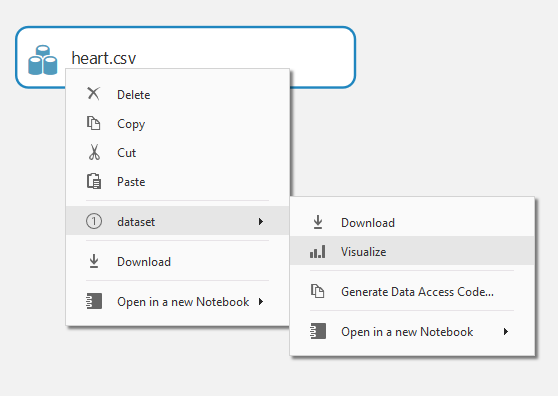Image resolution: width=558 pixels, height=396 pixels.
Task: Click the heart.csv dataset module icon
Action: [43, 60]
